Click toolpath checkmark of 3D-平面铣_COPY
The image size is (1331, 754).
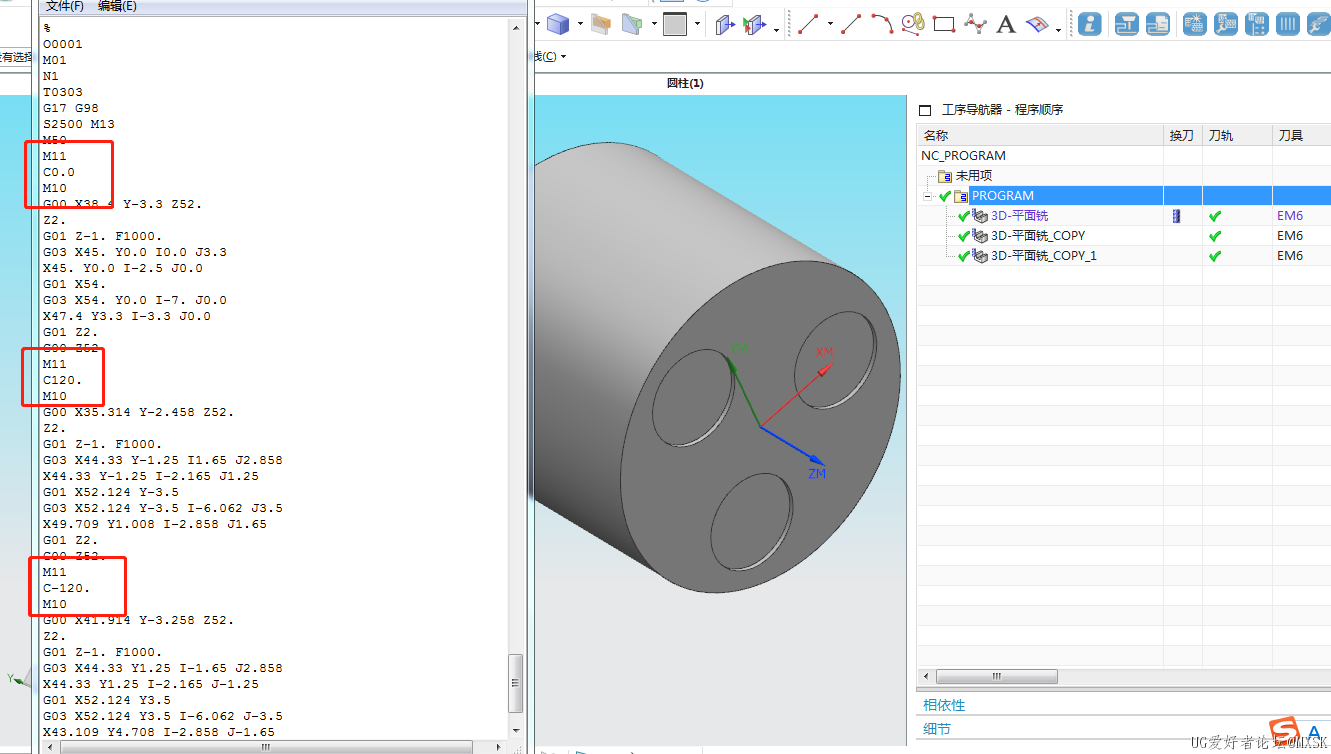pos(1215,236)
